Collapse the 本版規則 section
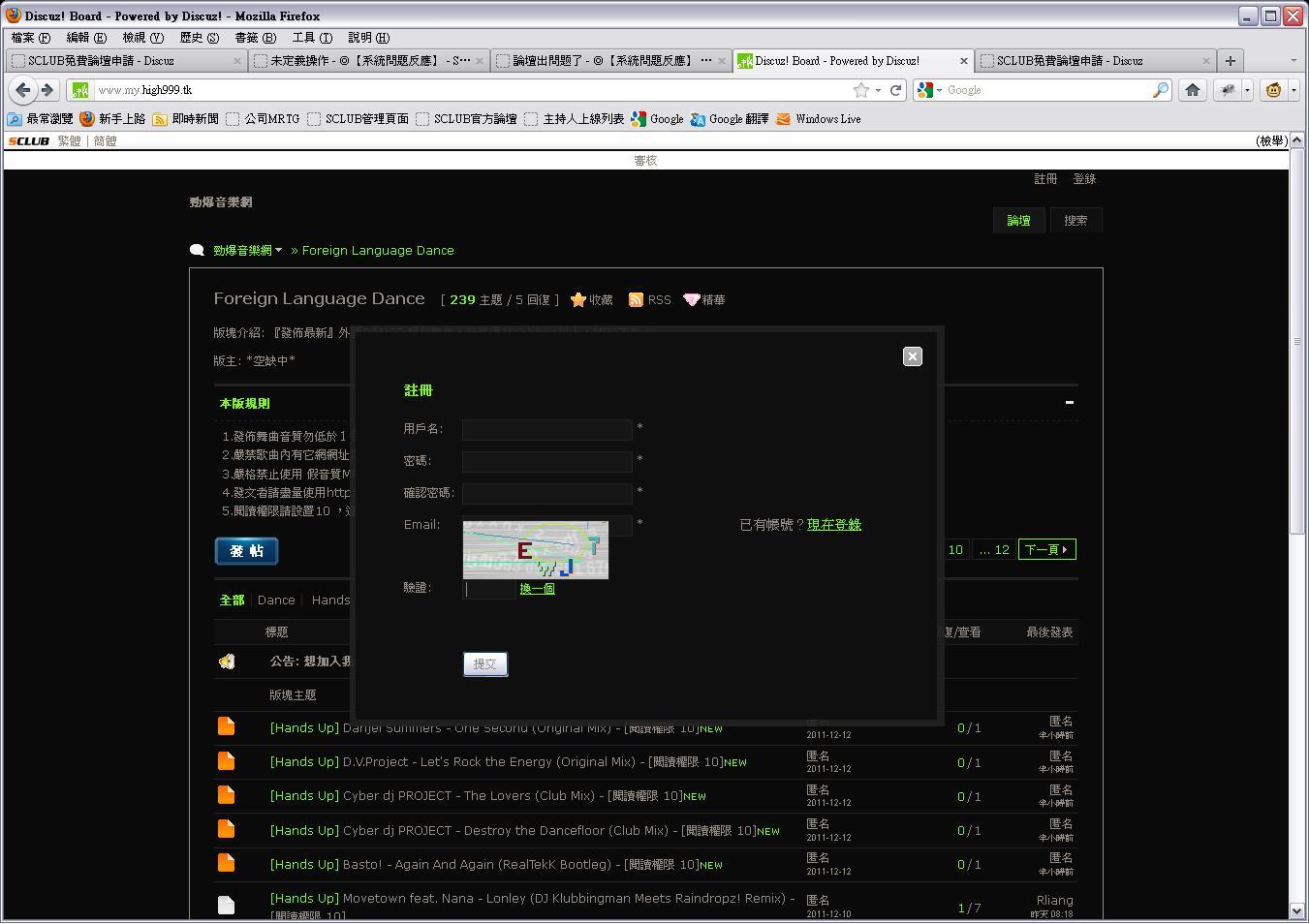The image size is (1309, 924). coord(1069,403)
